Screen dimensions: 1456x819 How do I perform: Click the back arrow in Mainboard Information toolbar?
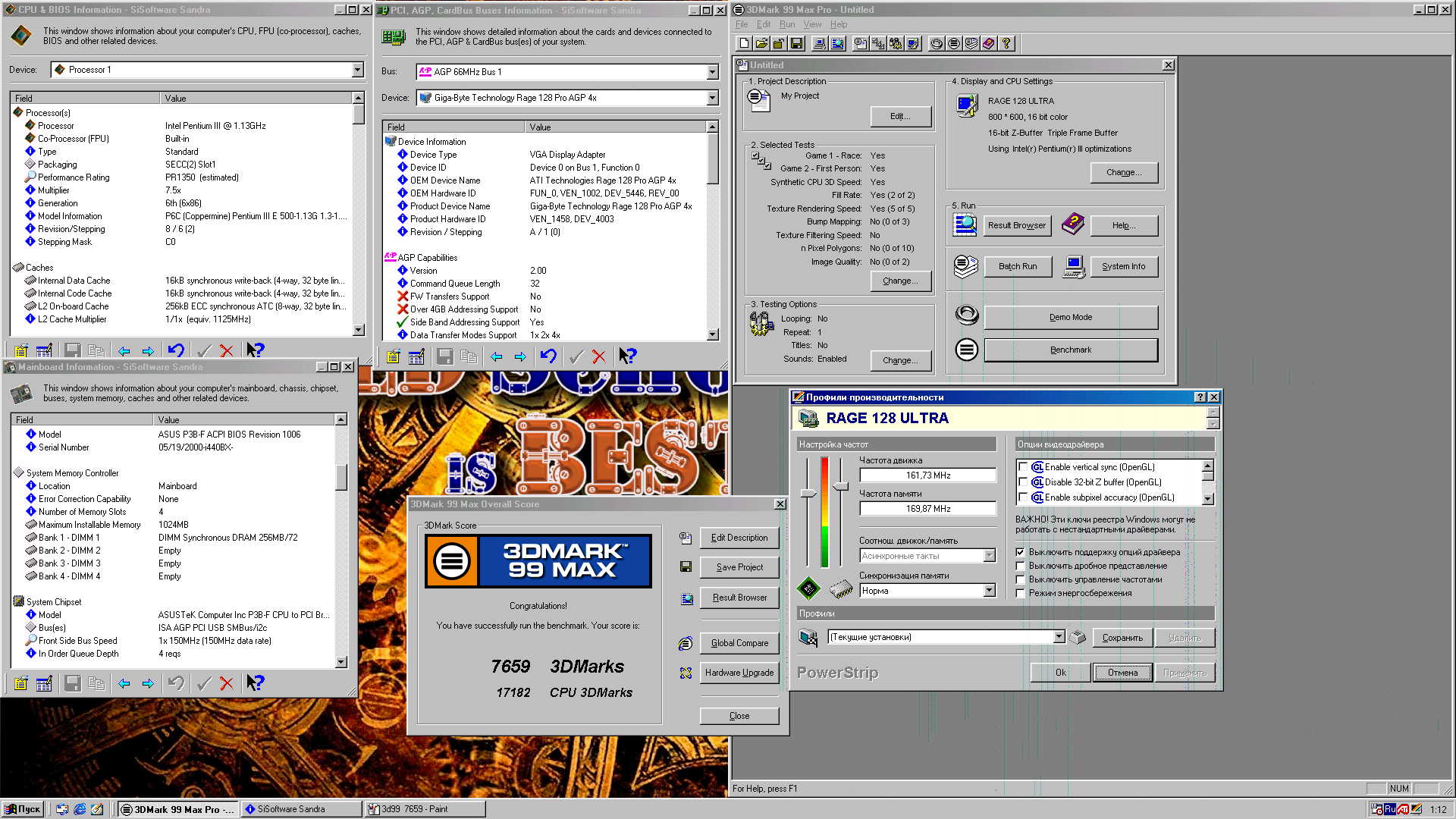(x=124, y=683)
